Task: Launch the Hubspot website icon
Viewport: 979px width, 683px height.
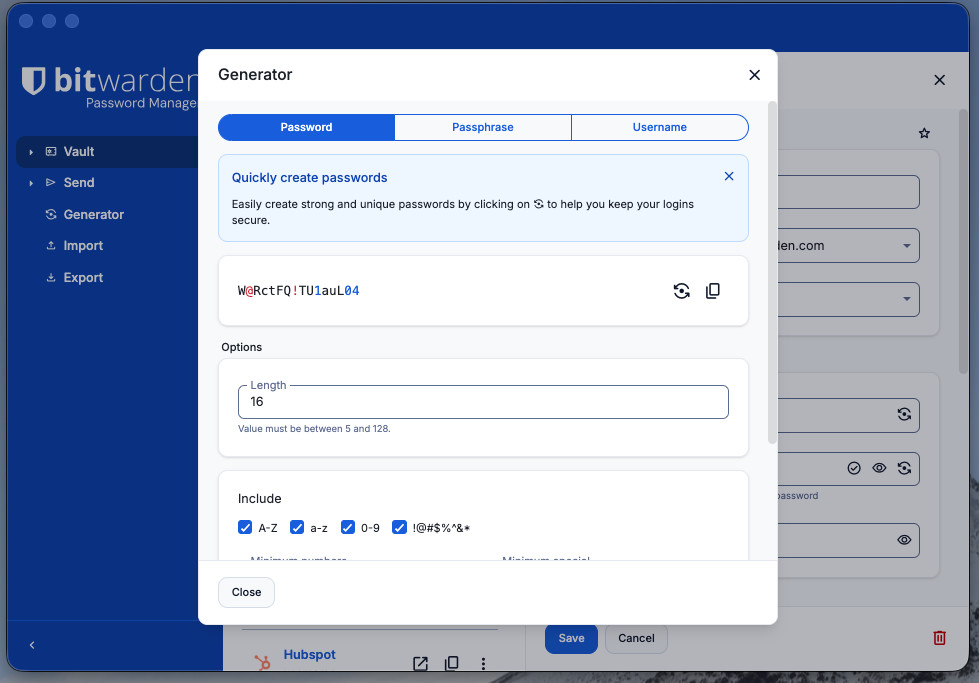Action: [x=420, y=664]
